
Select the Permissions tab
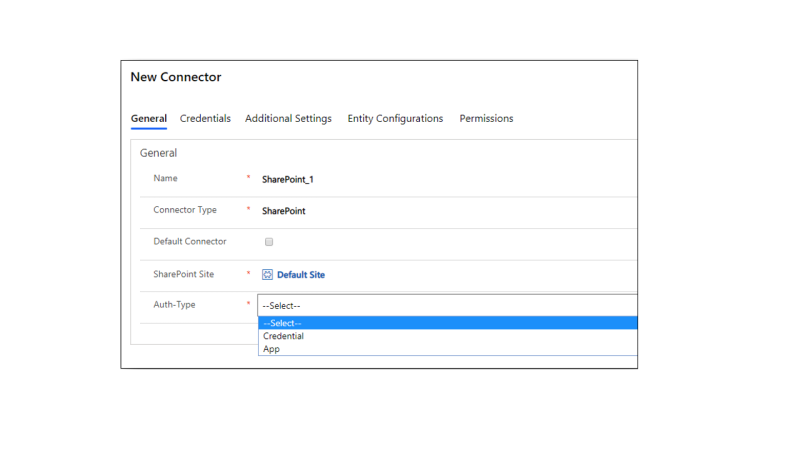[486, 119]
